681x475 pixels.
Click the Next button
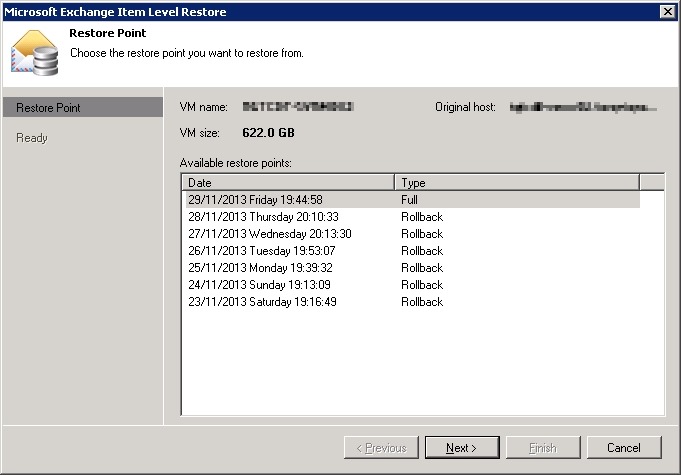click(462, 447)
